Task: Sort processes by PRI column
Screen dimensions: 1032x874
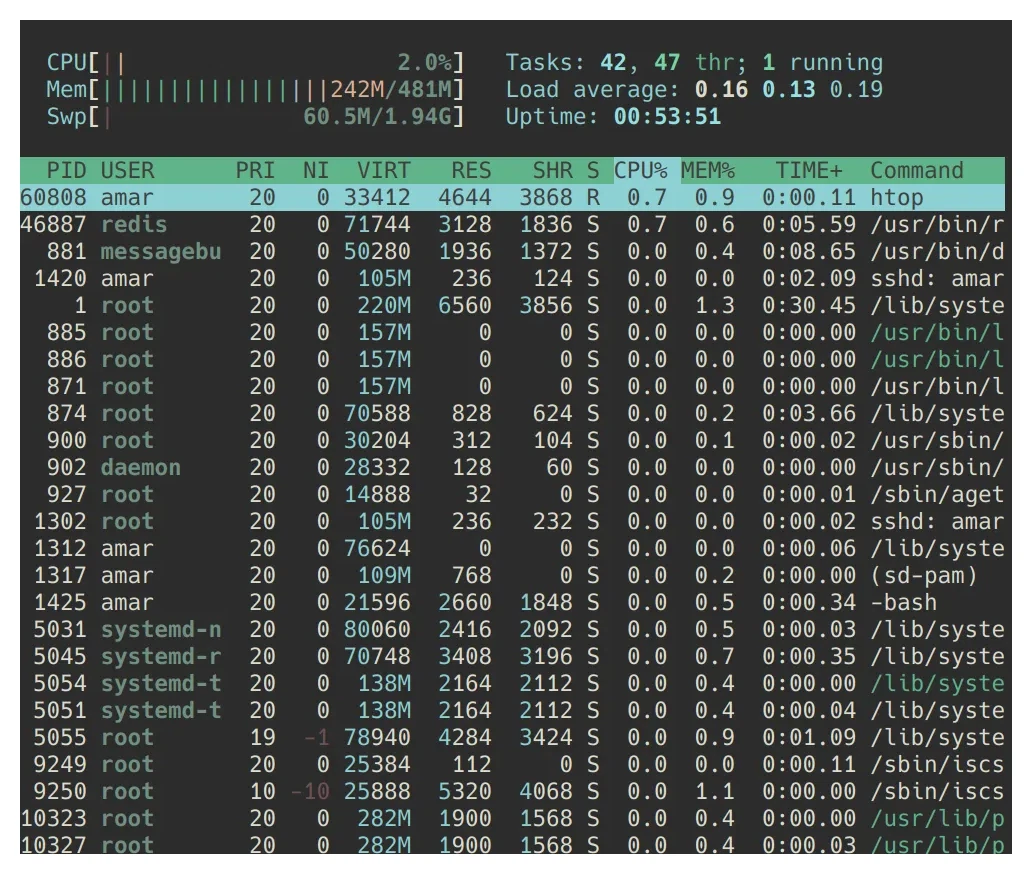Action: tap(255, 170)
